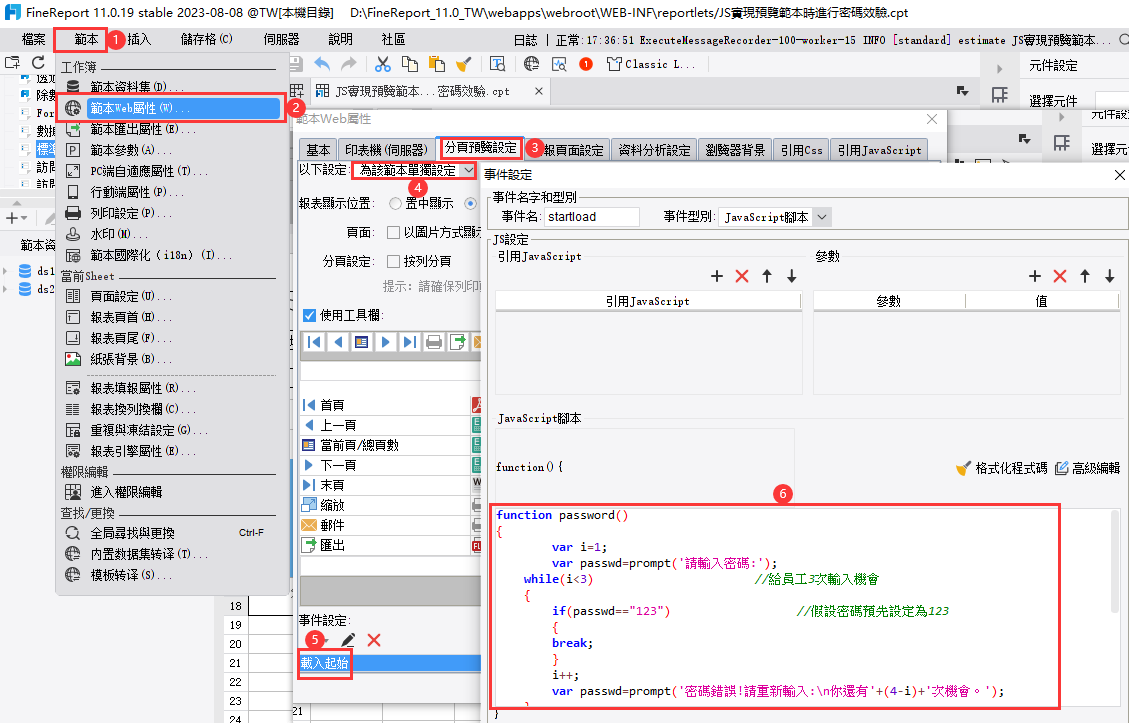Move referenced JavaScript up with arrow icon

pyautogui.click(x=767, y=276)
